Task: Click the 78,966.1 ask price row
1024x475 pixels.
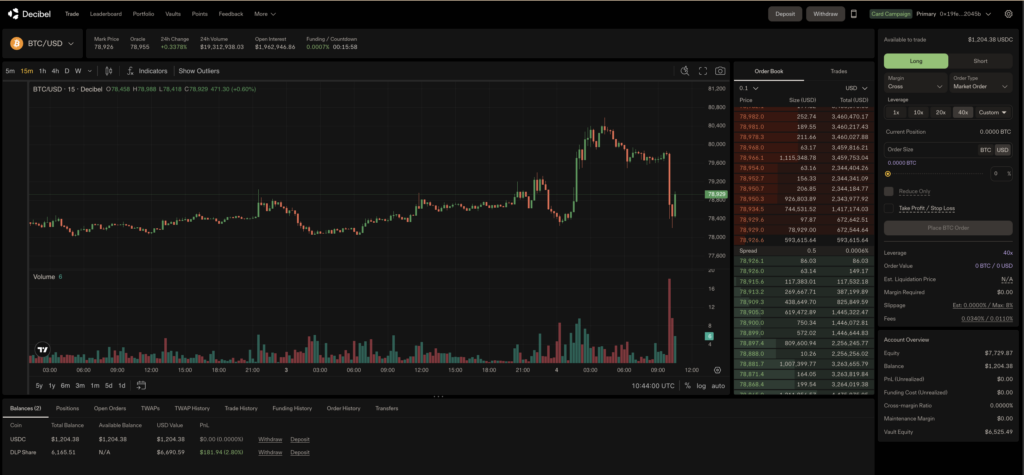Action: [x=804, y=157]
